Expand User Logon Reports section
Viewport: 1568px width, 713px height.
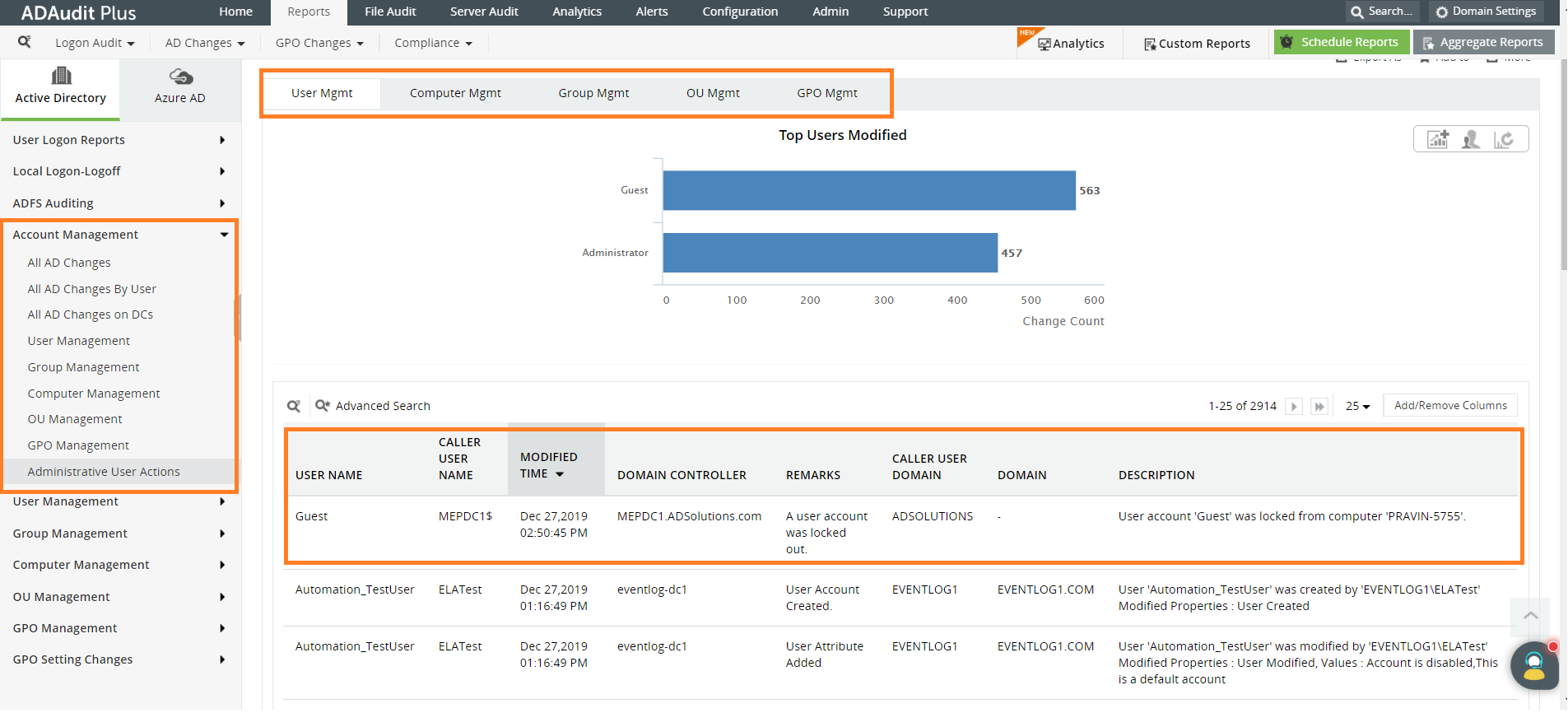pos(119,140)
